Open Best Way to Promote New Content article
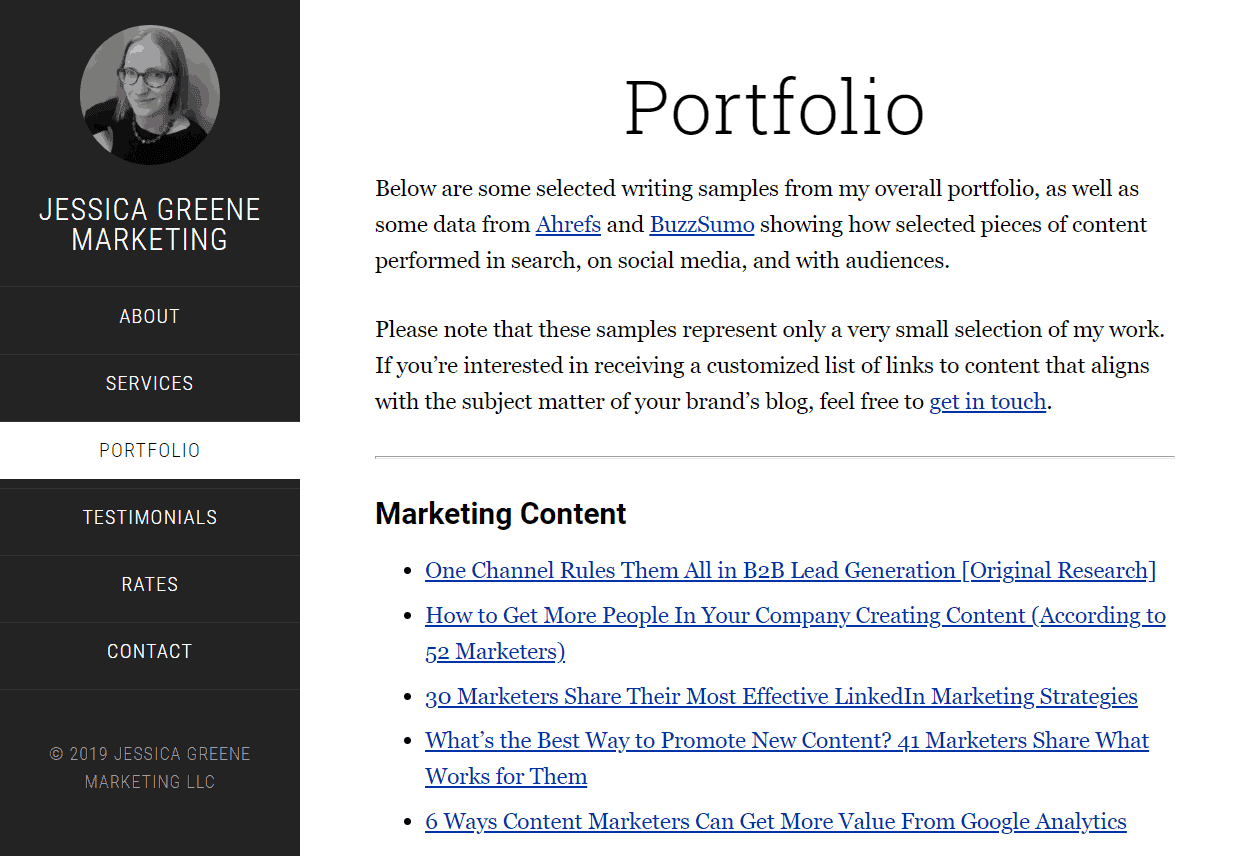 (787, 758)
